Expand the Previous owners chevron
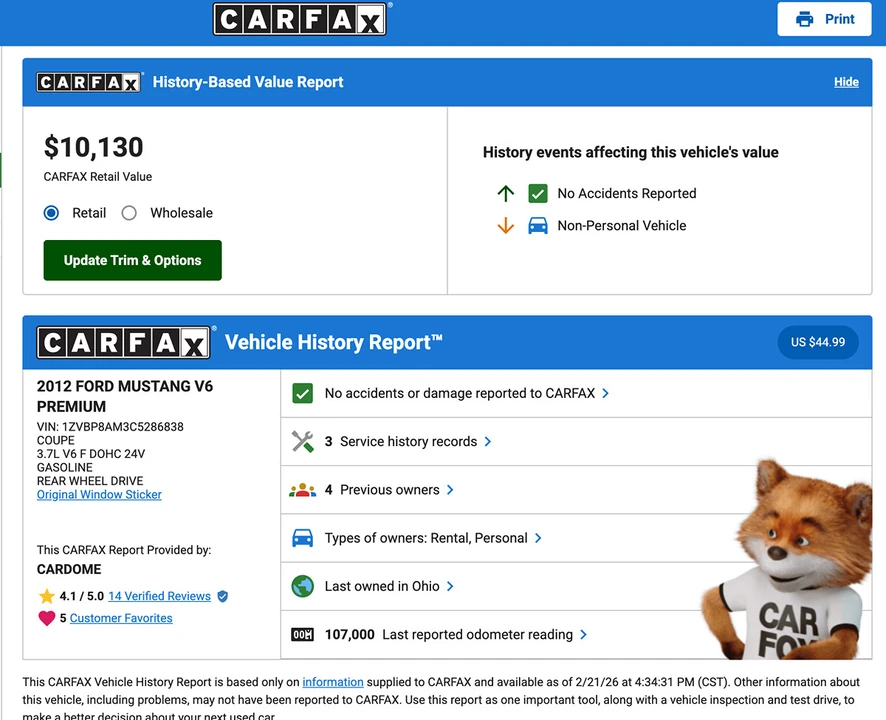This screenshot has height=720, width=886. pyautogui.click(x=450, y=490)
